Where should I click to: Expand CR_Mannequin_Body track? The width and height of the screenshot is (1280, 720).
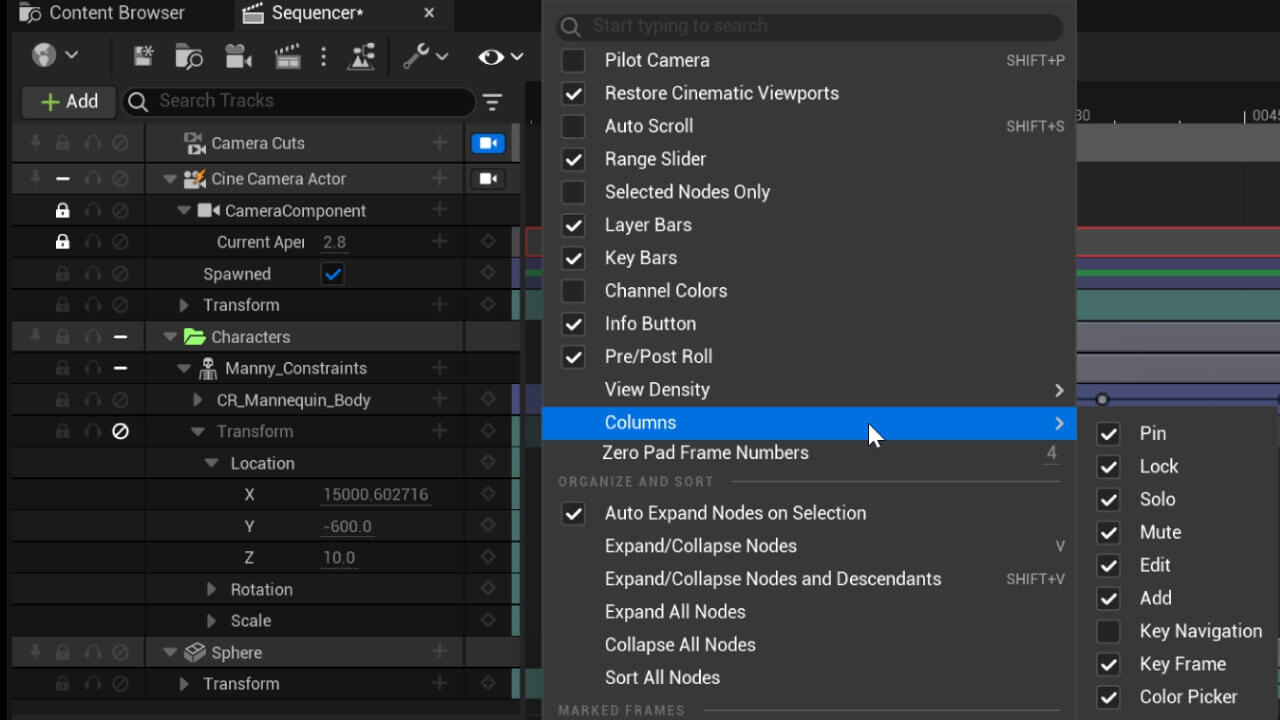(197, 400)
